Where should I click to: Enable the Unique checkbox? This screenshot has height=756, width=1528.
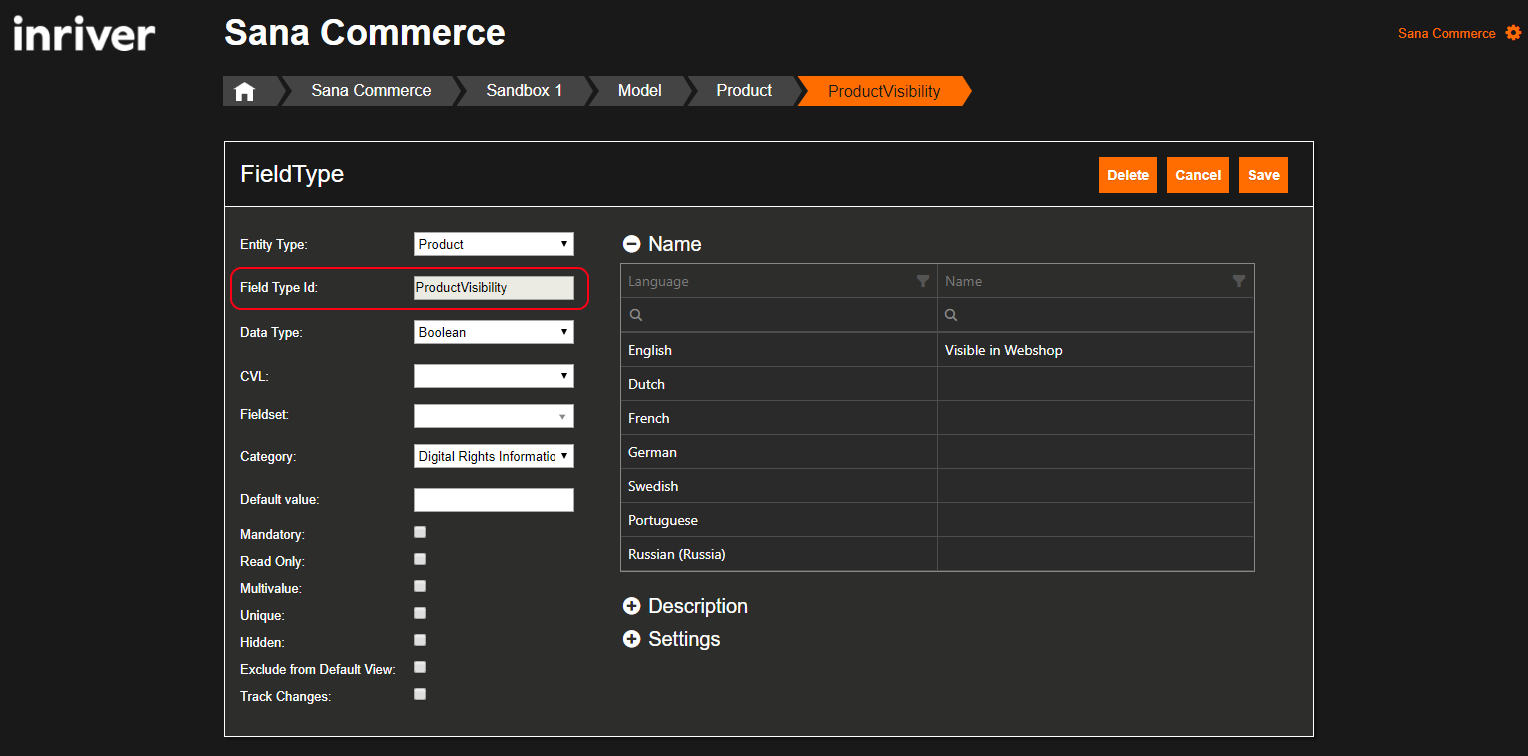(420, 613)
